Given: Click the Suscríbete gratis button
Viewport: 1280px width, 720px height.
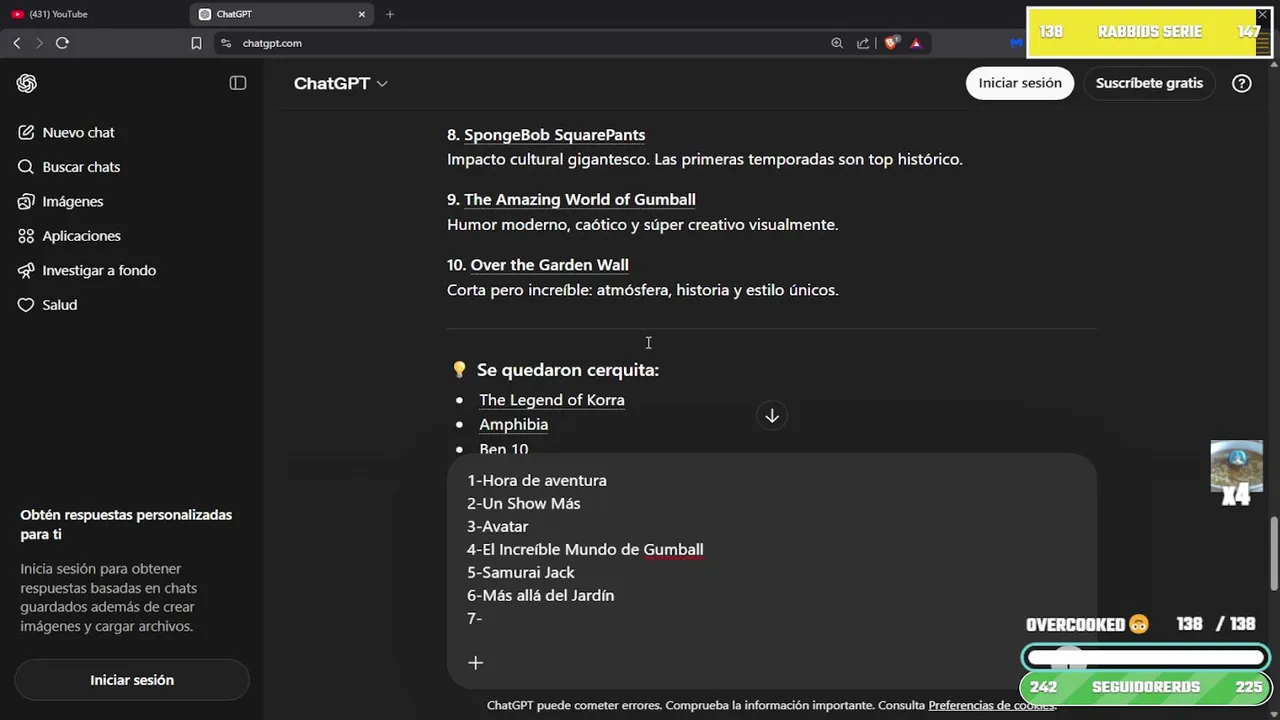Looking at the screenshot, I should coord(1149,83).
